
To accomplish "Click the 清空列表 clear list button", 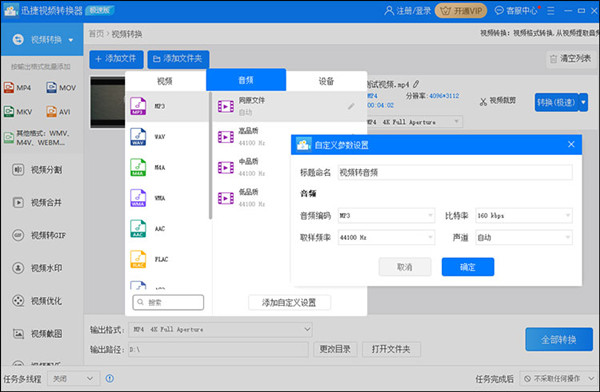I will pyautogui.click(x=571, y=59).
